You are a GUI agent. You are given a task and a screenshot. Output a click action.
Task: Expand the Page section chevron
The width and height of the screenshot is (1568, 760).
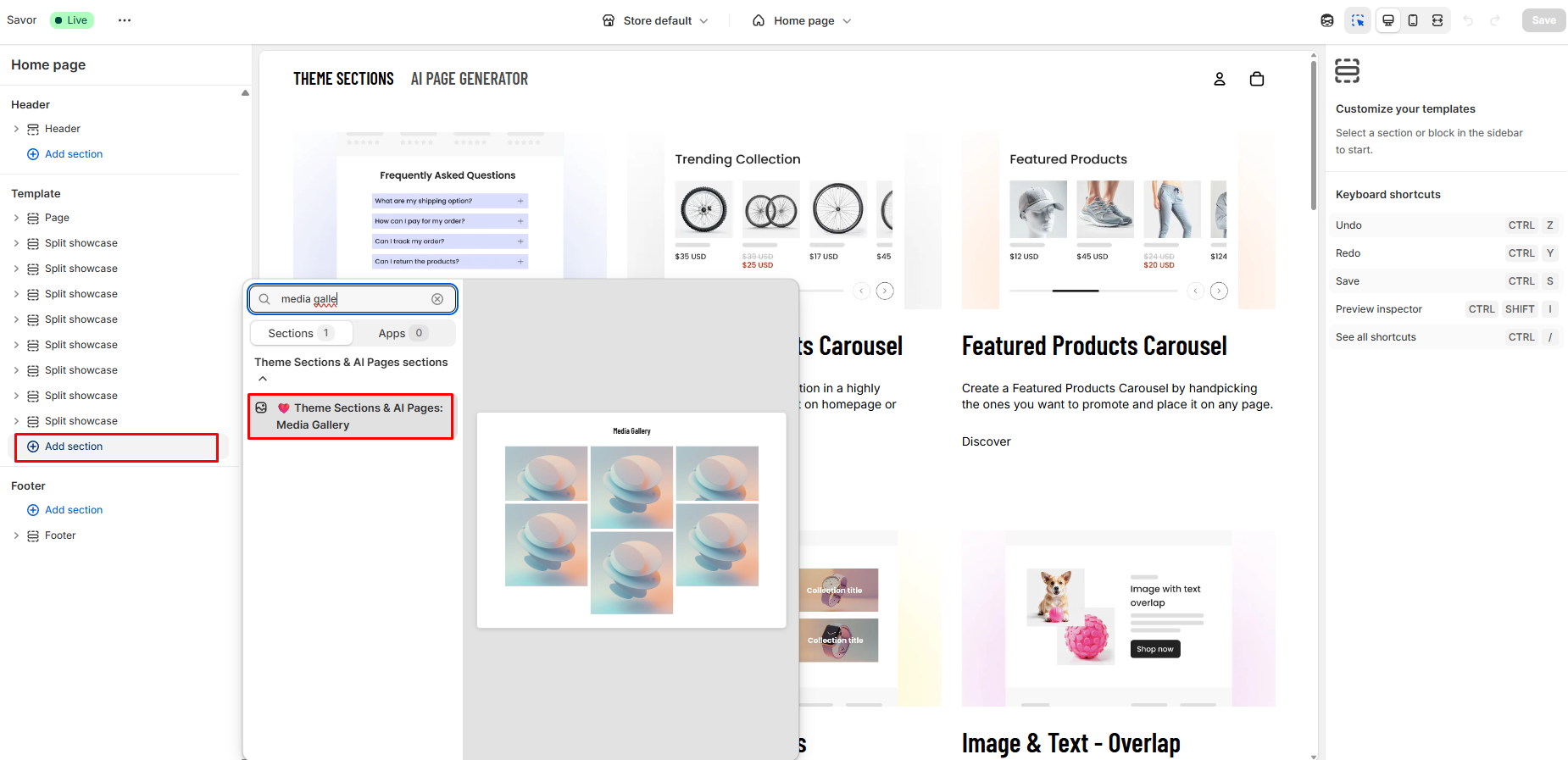click(x=16, y=218)
